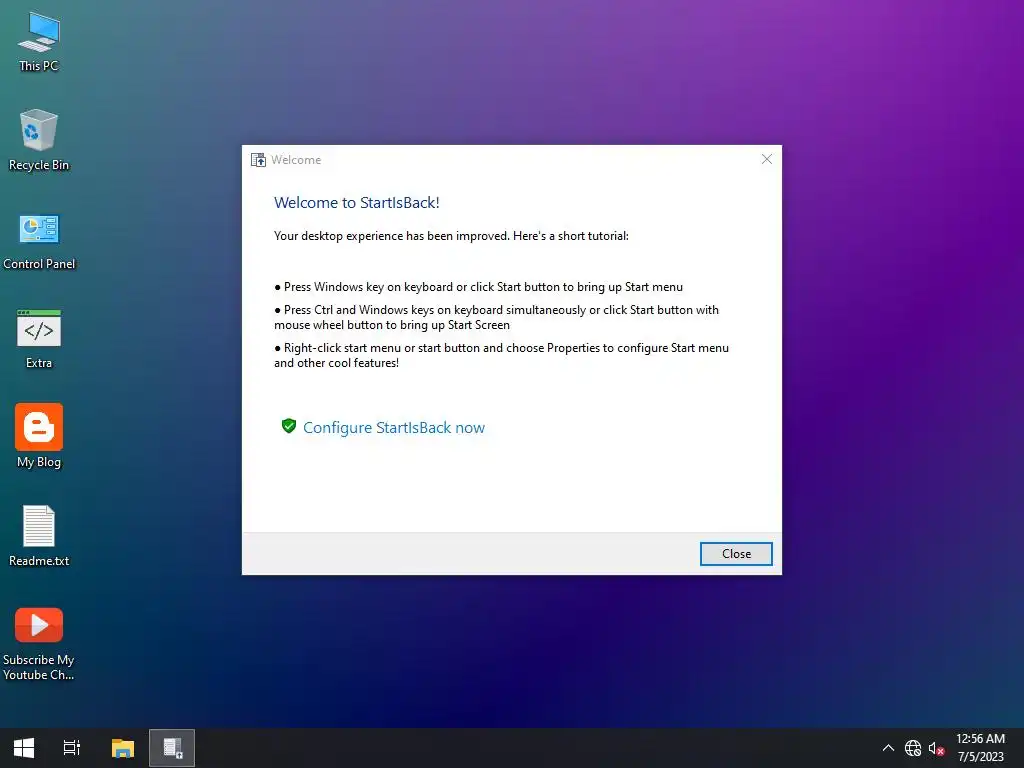The image size is (1024, 768).
Task: Click Configure StartIsBack now link
Action: pos(394,428)
